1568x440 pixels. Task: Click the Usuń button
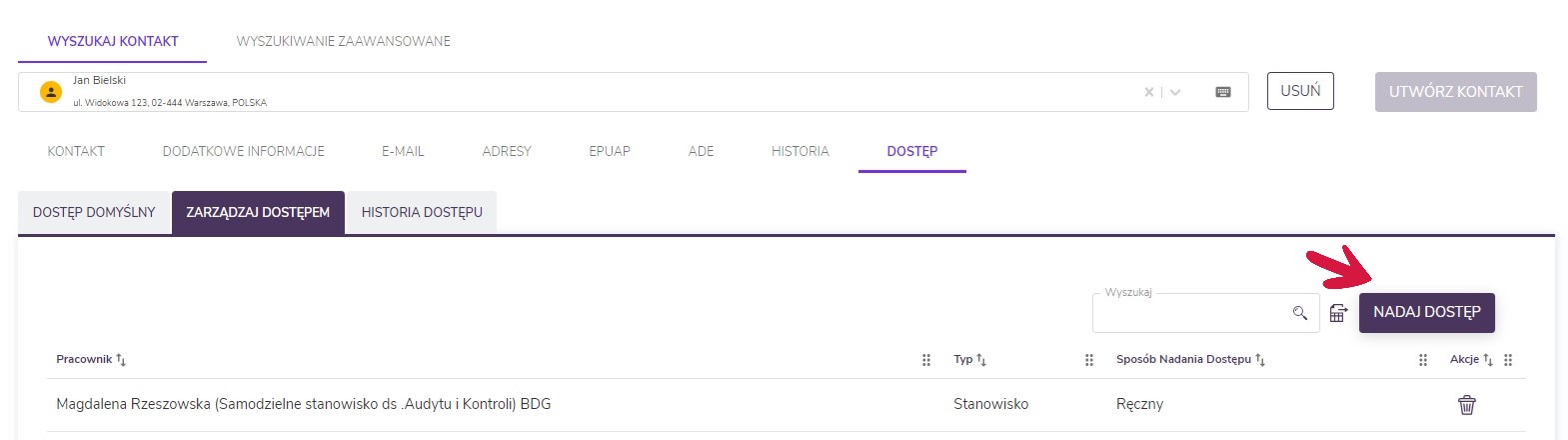(1300, 91)
